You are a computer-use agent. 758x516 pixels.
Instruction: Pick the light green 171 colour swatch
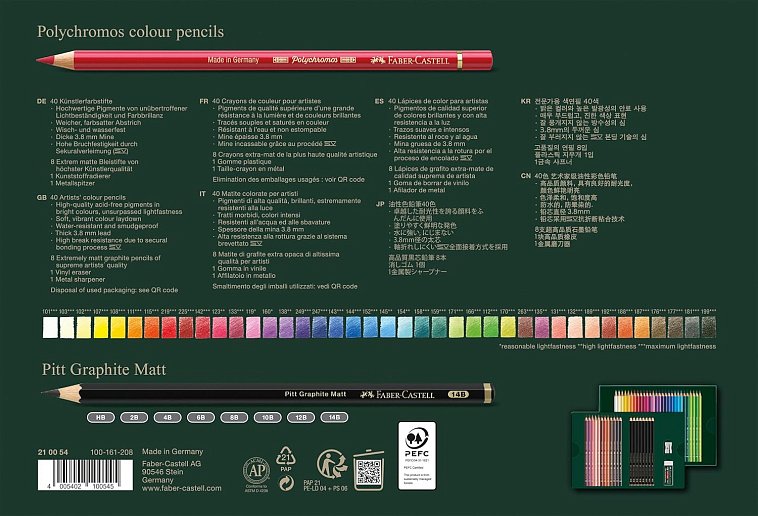coord(455,327)
